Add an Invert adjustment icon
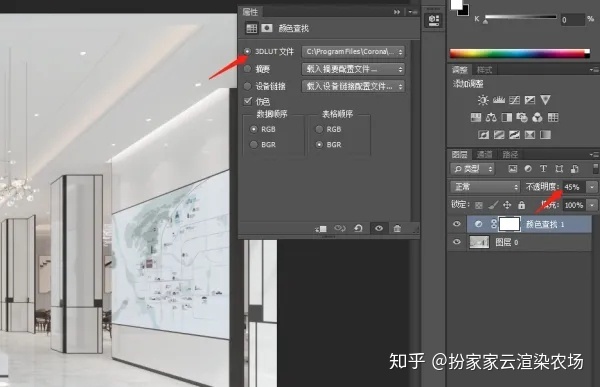This screenshot has height=387, width=600. 483,135
